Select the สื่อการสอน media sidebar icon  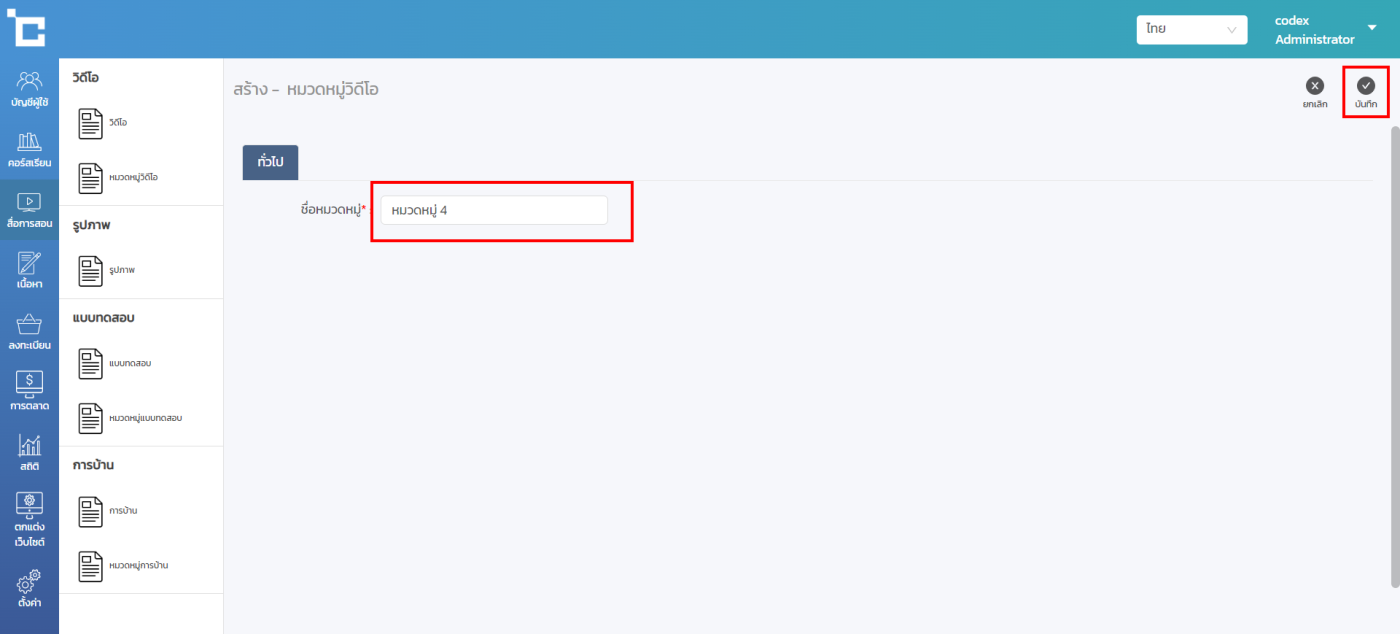point(30,203)
